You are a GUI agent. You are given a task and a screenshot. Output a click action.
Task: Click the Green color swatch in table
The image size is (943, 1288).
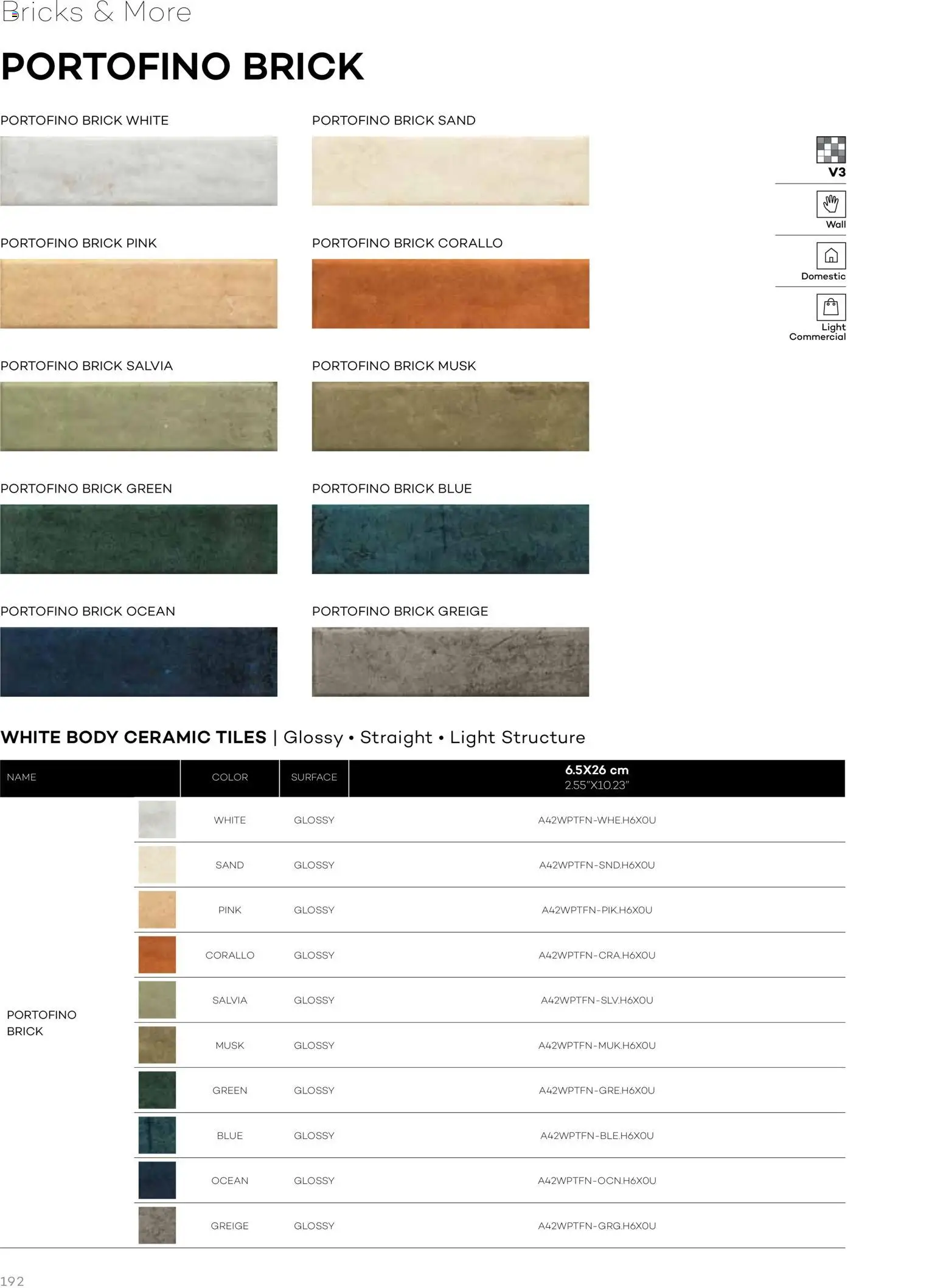tap(157, 1090)
